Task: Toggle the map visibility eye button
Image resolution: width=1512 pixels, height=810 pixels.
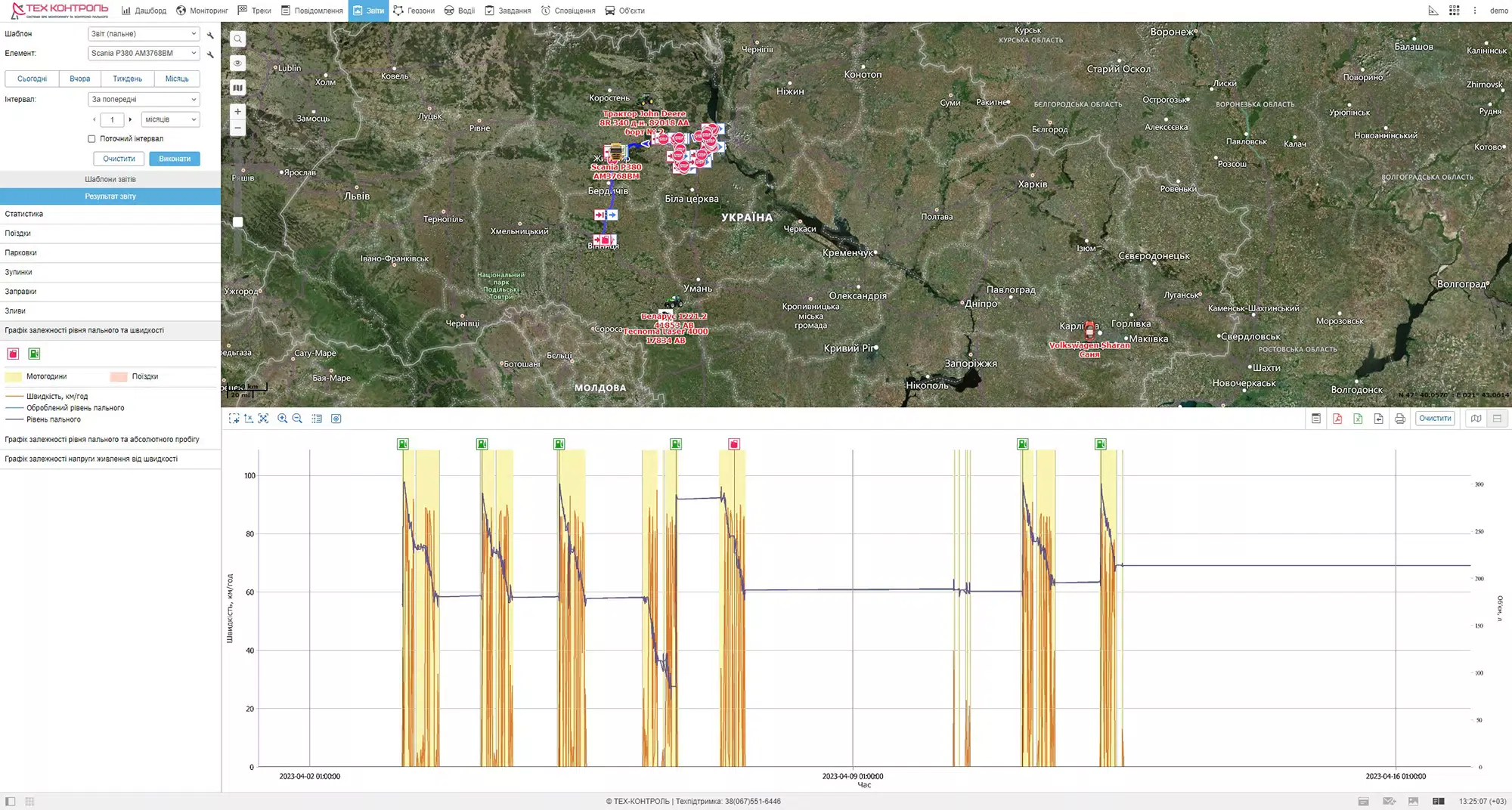Action: 237,63
